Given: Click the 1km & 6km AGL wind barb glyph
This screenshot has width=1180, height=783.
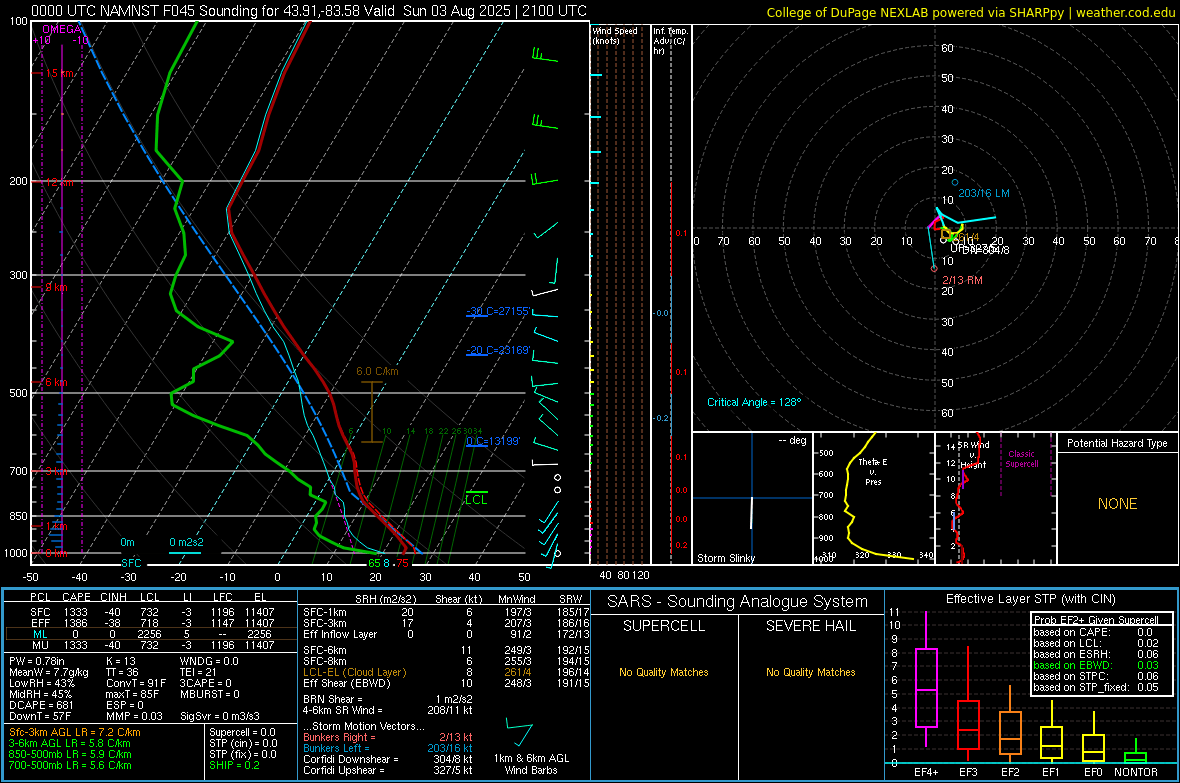Looking at the screenshot, I should pos(519,733).
